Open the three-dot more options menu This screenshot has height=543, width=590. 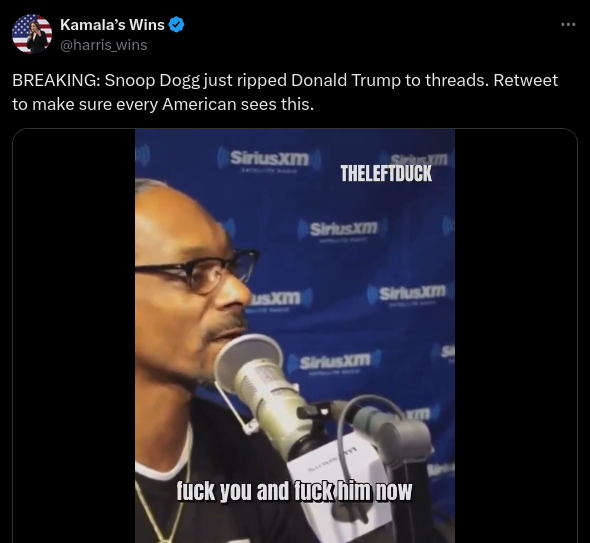568,24
